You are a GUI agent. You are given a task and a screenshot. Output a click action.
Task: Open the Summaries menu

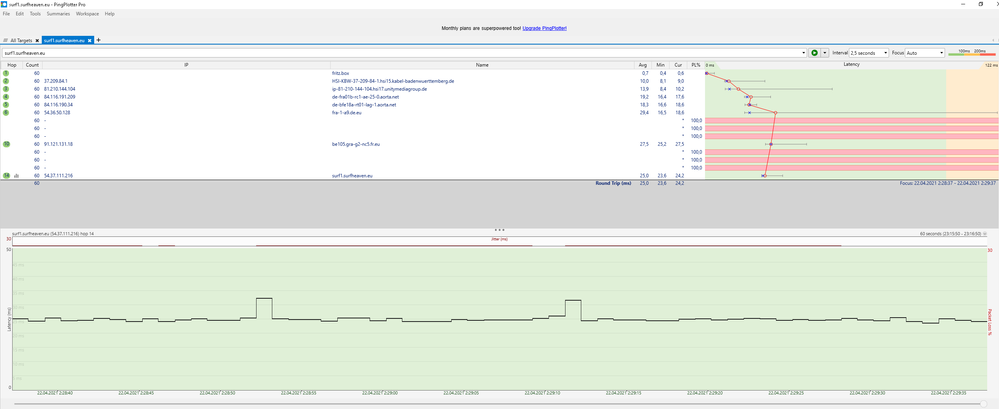(58, 13)
